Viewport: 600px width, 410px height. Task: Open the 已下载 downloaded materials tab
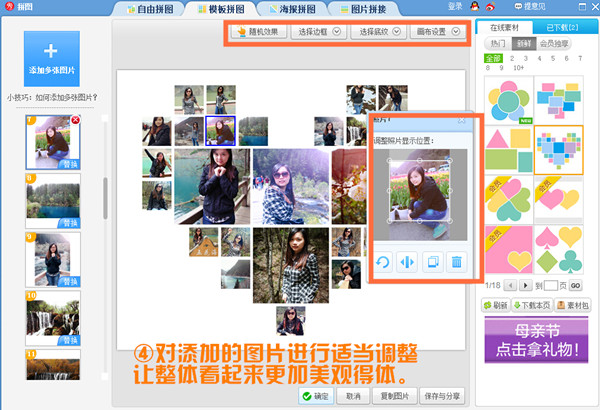point(563,27)
